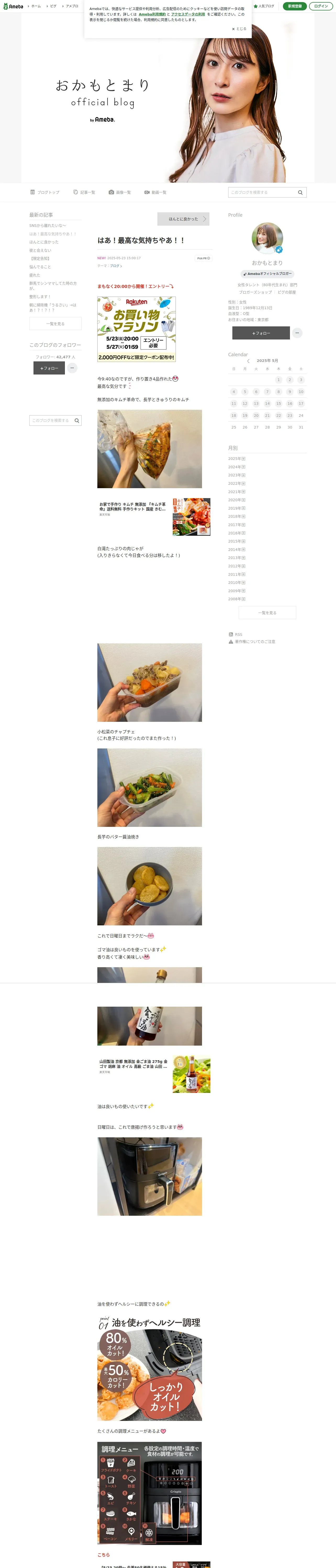Click the Ameba logo in header
The height and width of the screenshot is (1568, 336).
(x=13, y=6)
